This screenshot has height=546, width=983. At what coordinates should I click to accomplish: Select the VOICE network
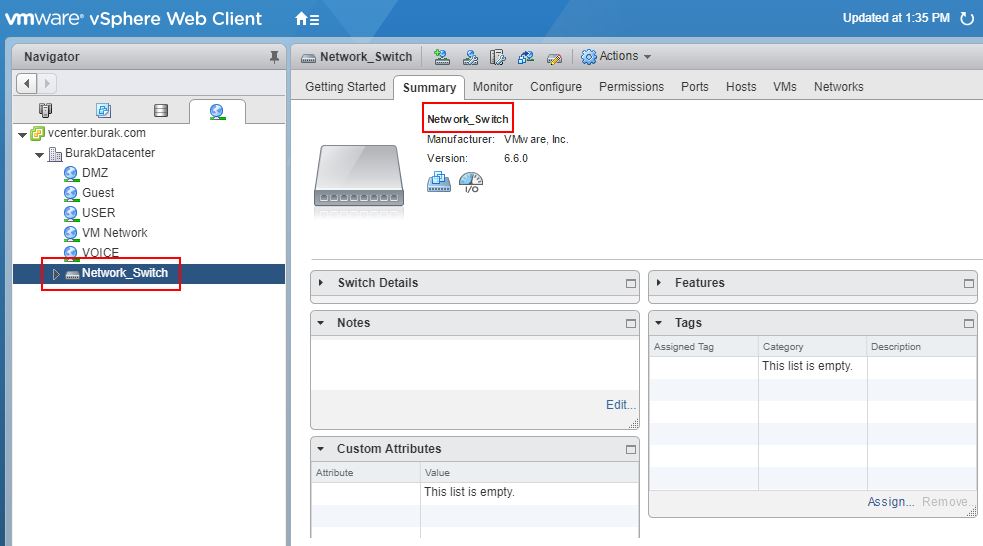tap(100, 253)
